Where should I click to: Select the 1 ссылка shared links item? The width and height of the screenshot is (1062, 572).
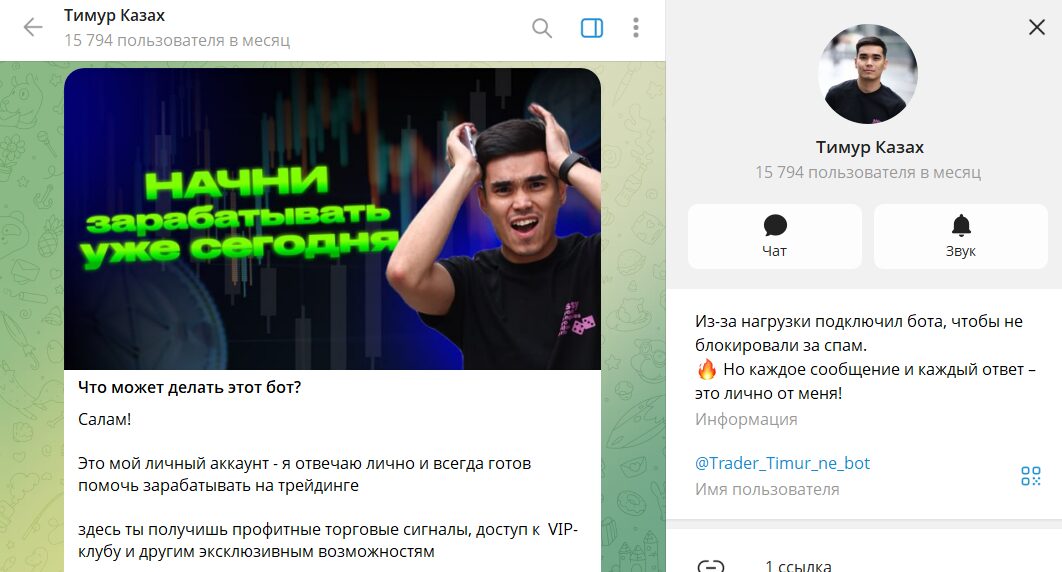(x=798, y=566)
